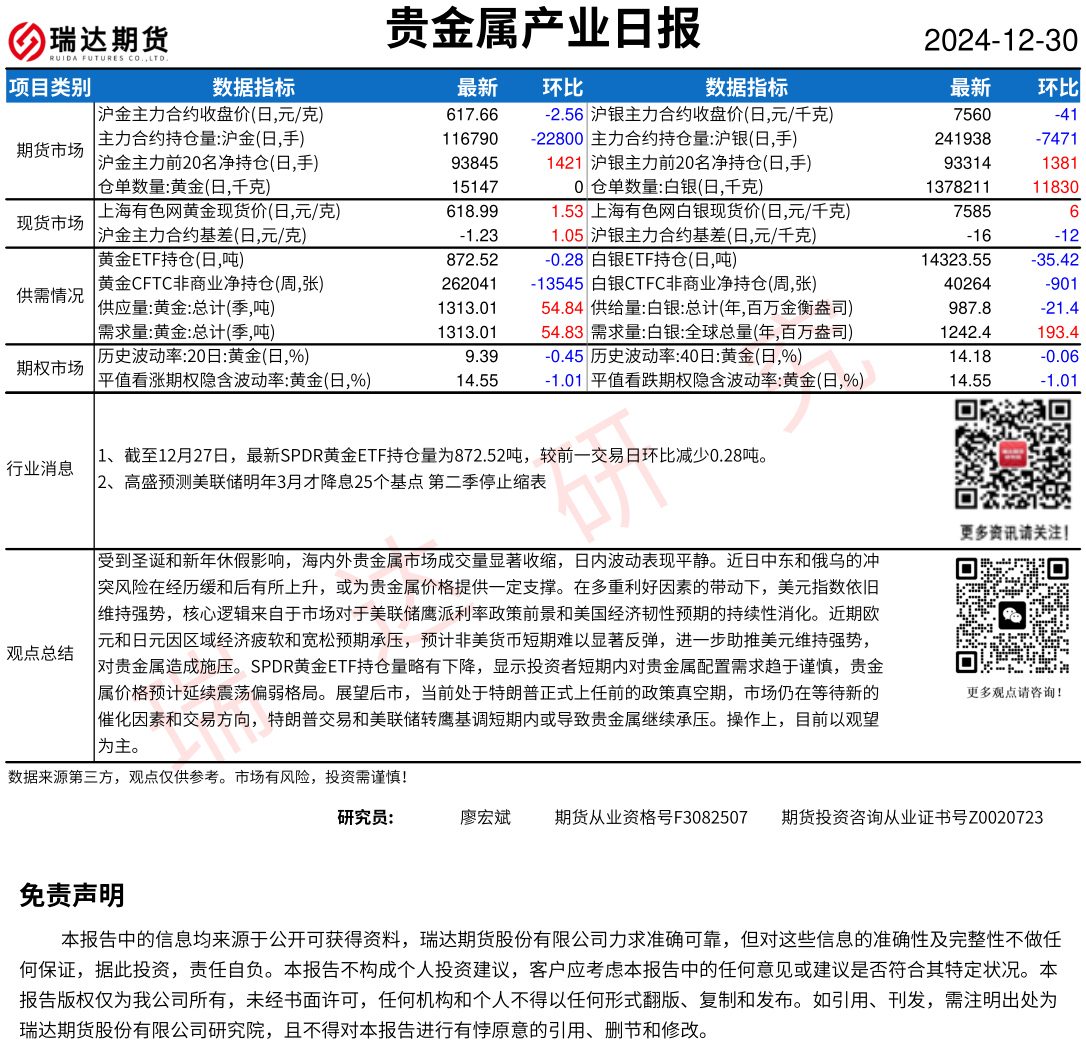
Task: Click the silver spot price 7585
Action: pyautogui.click(x=972, y=211)
